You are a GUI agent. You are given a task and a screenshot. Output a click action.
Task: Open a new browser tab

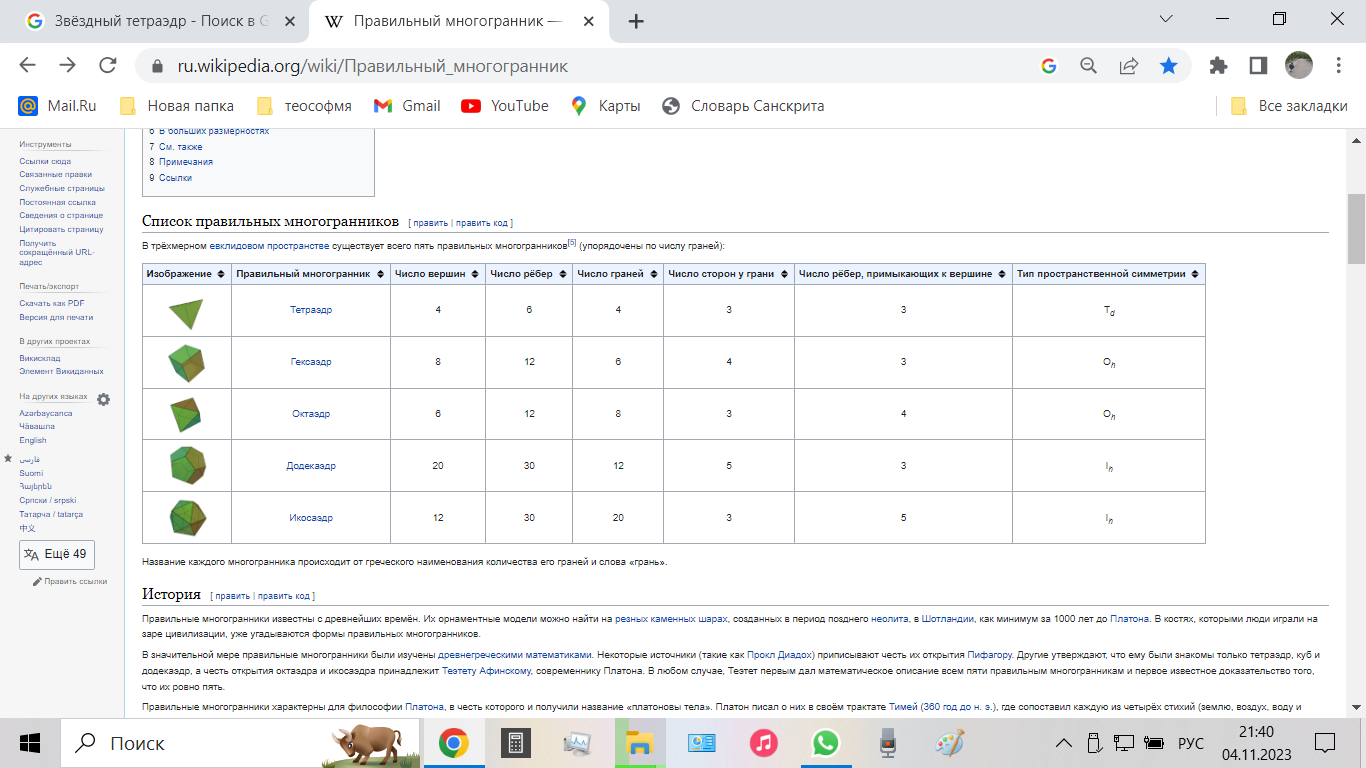pos(635,21)
